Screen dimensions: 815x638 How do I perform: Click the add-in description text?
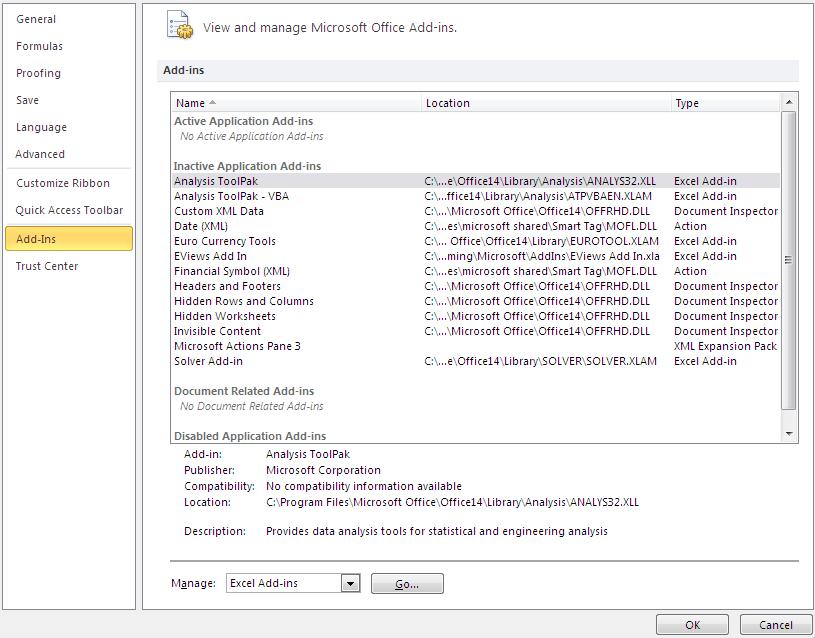tap(437, 531)
